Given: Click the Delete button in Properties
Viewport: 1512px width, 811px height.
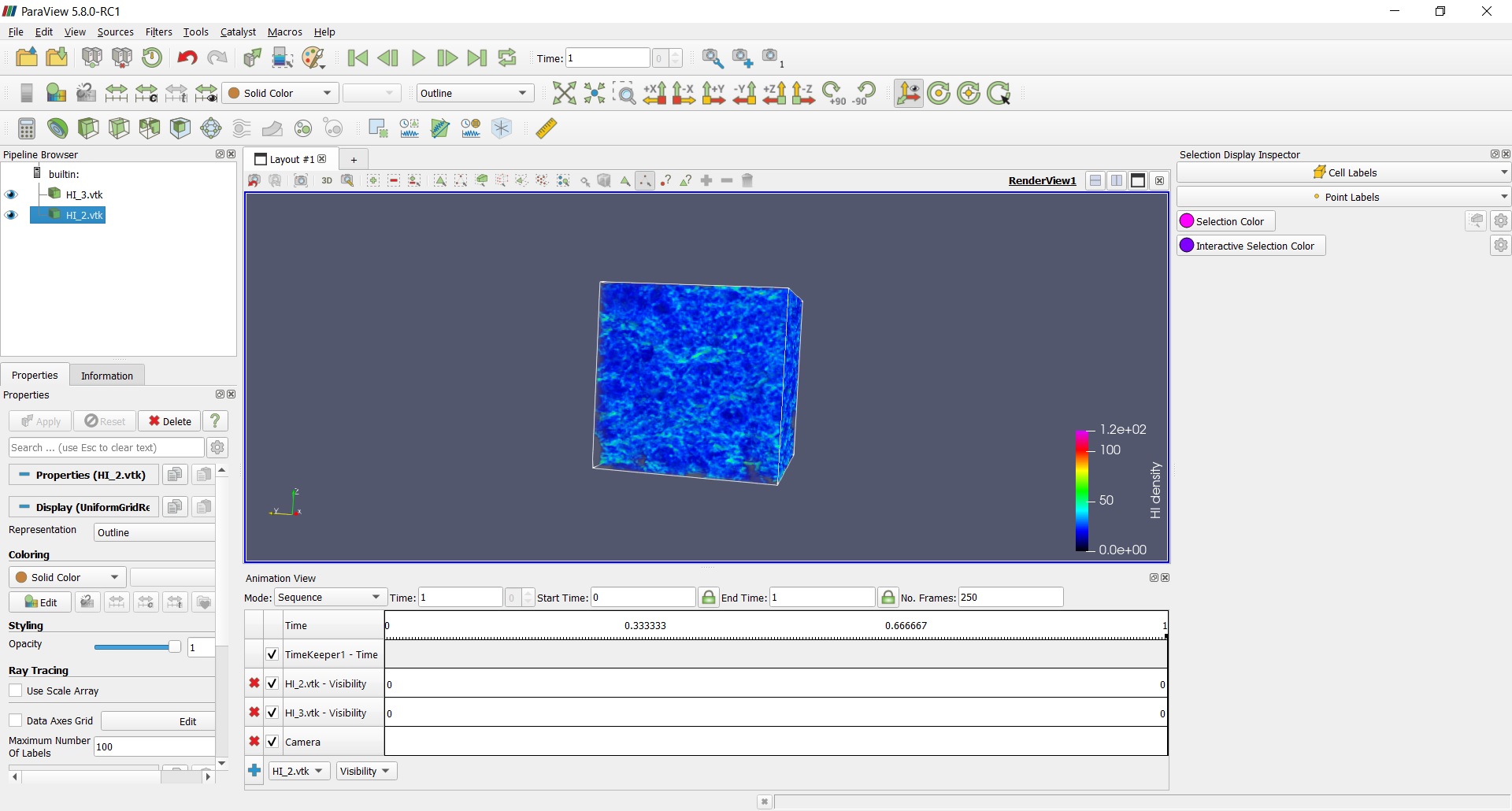Looking at the screenshot, I should (170, 421).
